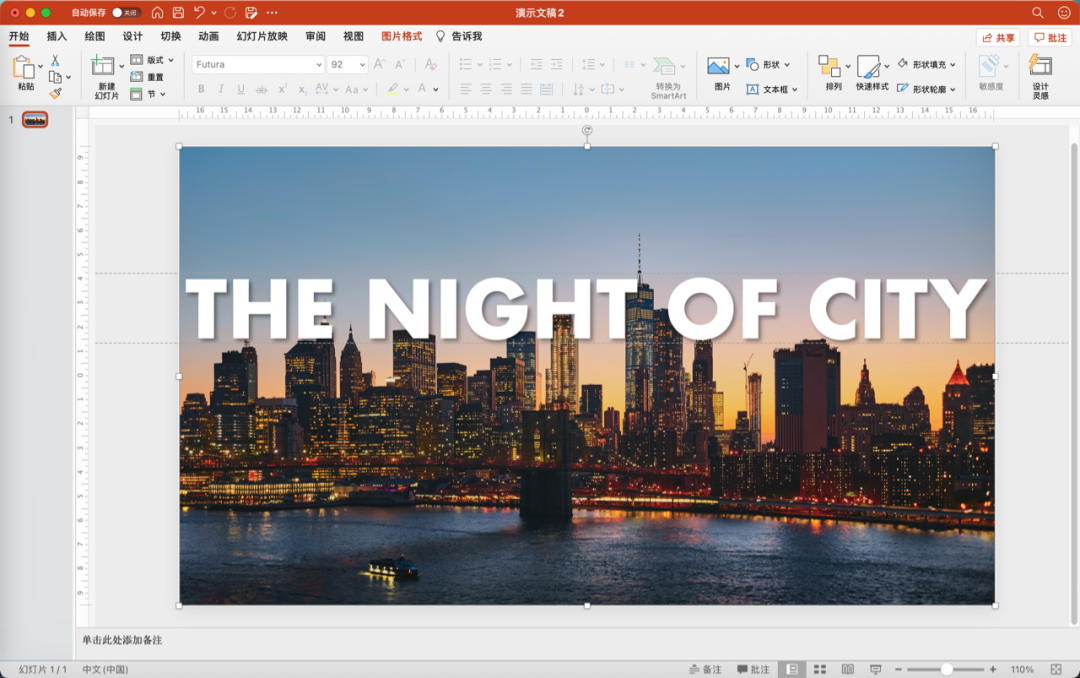Select slide 1 thumbnail
The height and width of the screenshot is (678, 1080).
pos(35,120)
